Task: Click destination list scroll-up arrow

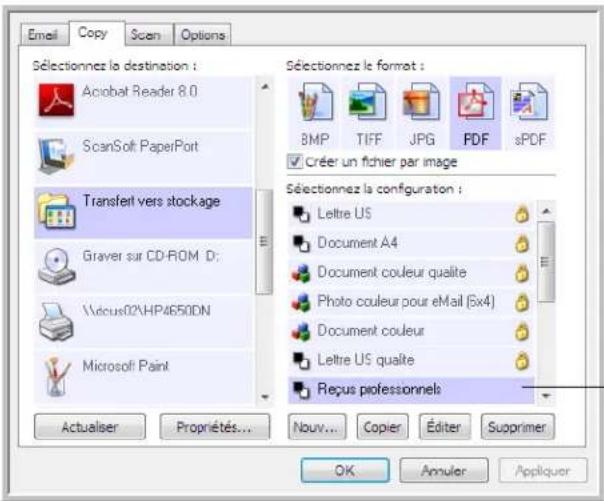Action: pyautogui.click(x=265, y=87)
